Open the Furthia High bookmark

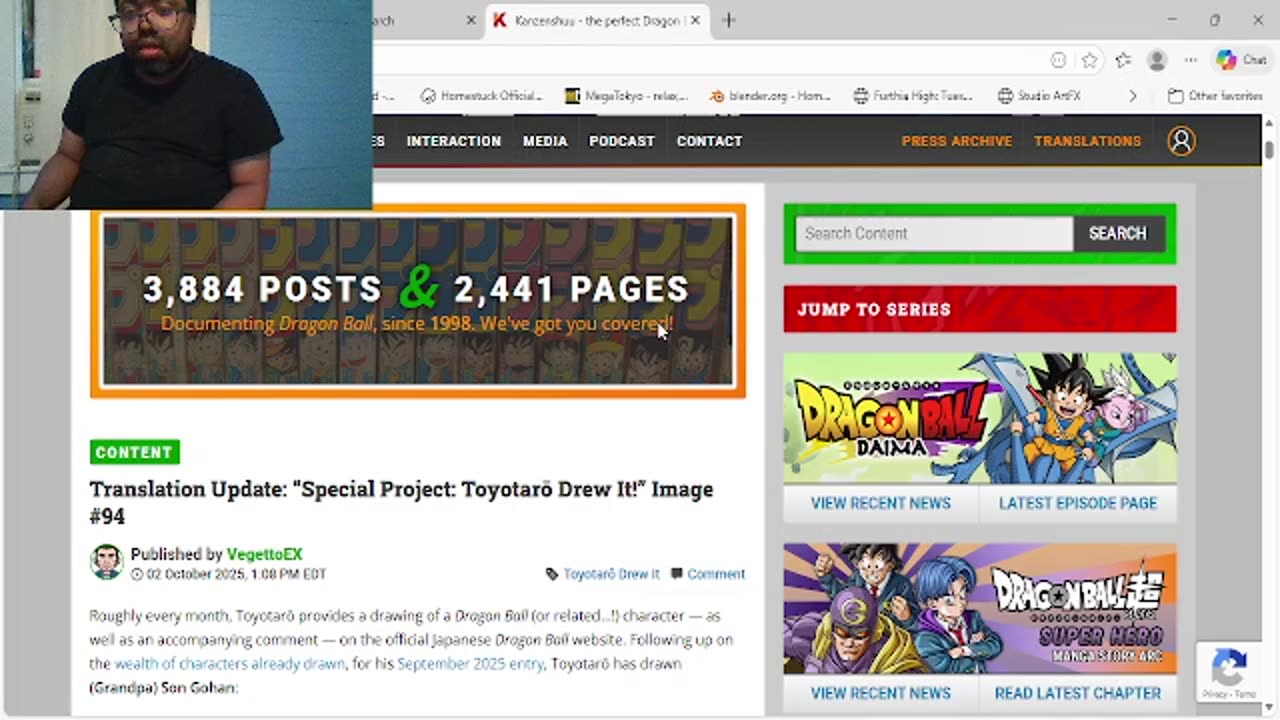pos(913,96)
